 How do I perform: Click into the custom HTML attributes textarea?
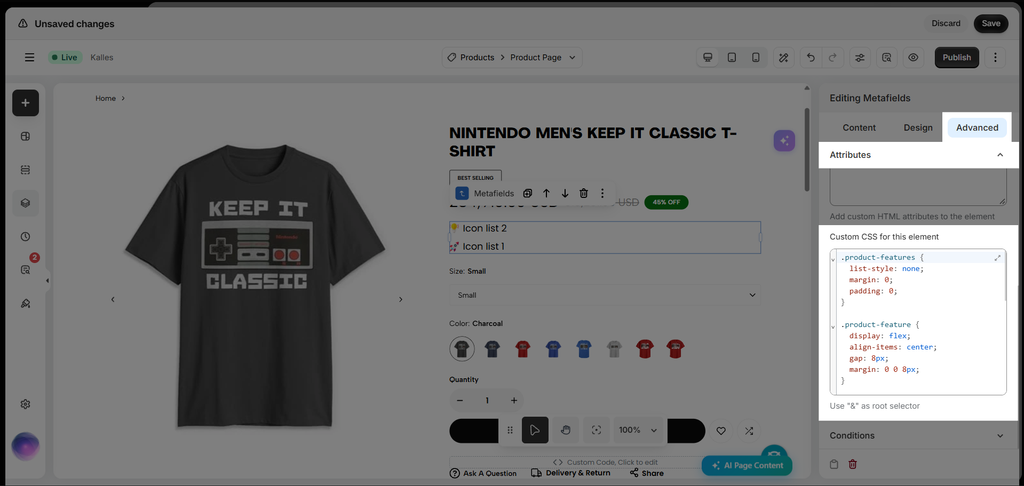pos(918,187)
